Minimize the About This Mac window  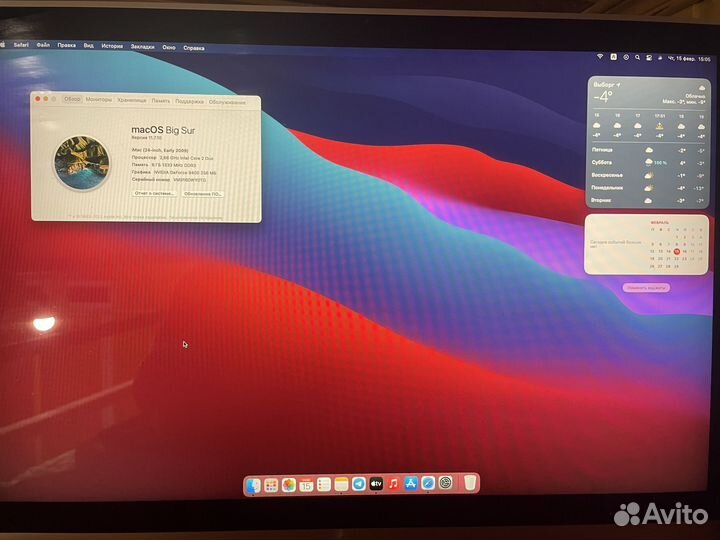point(45,99)
